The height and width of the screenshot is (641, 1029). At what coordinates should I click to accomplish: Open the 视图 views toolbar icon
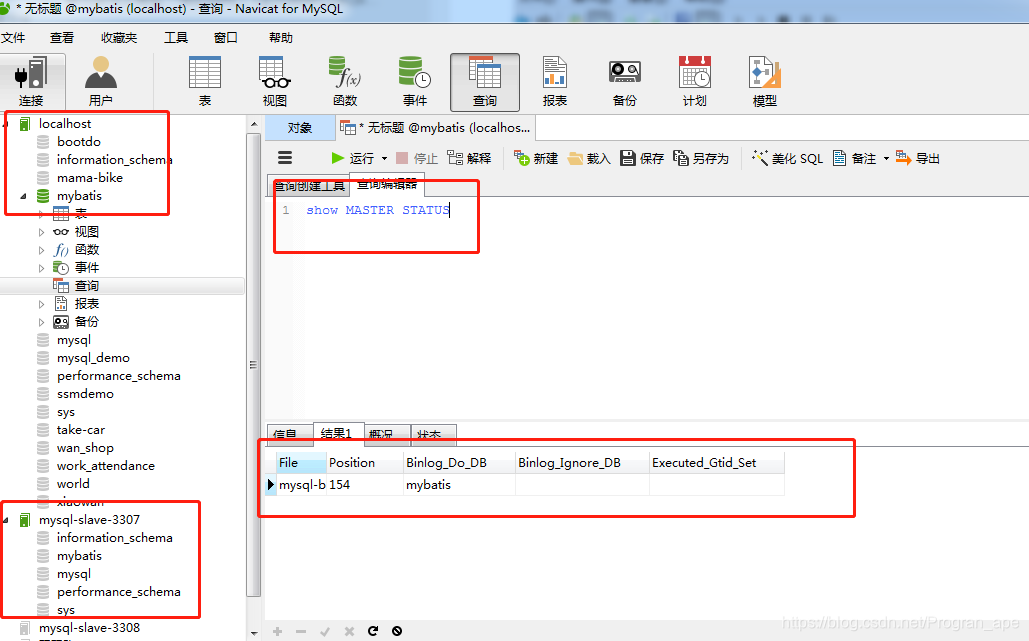[x=274, y=82]
